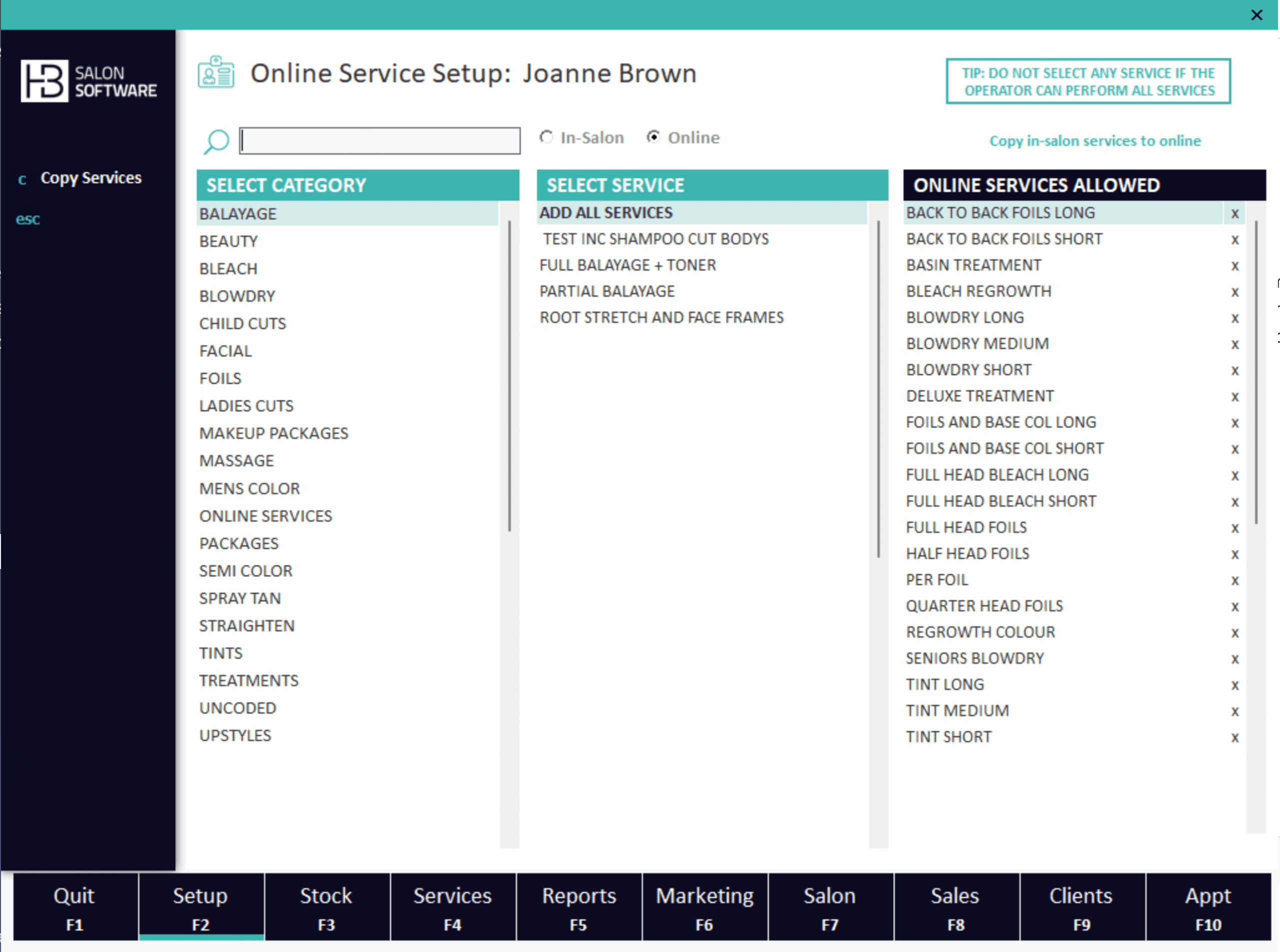
Task: Click ADD ALL SERVICES in the service list
Action: click(x=605, y=212)
